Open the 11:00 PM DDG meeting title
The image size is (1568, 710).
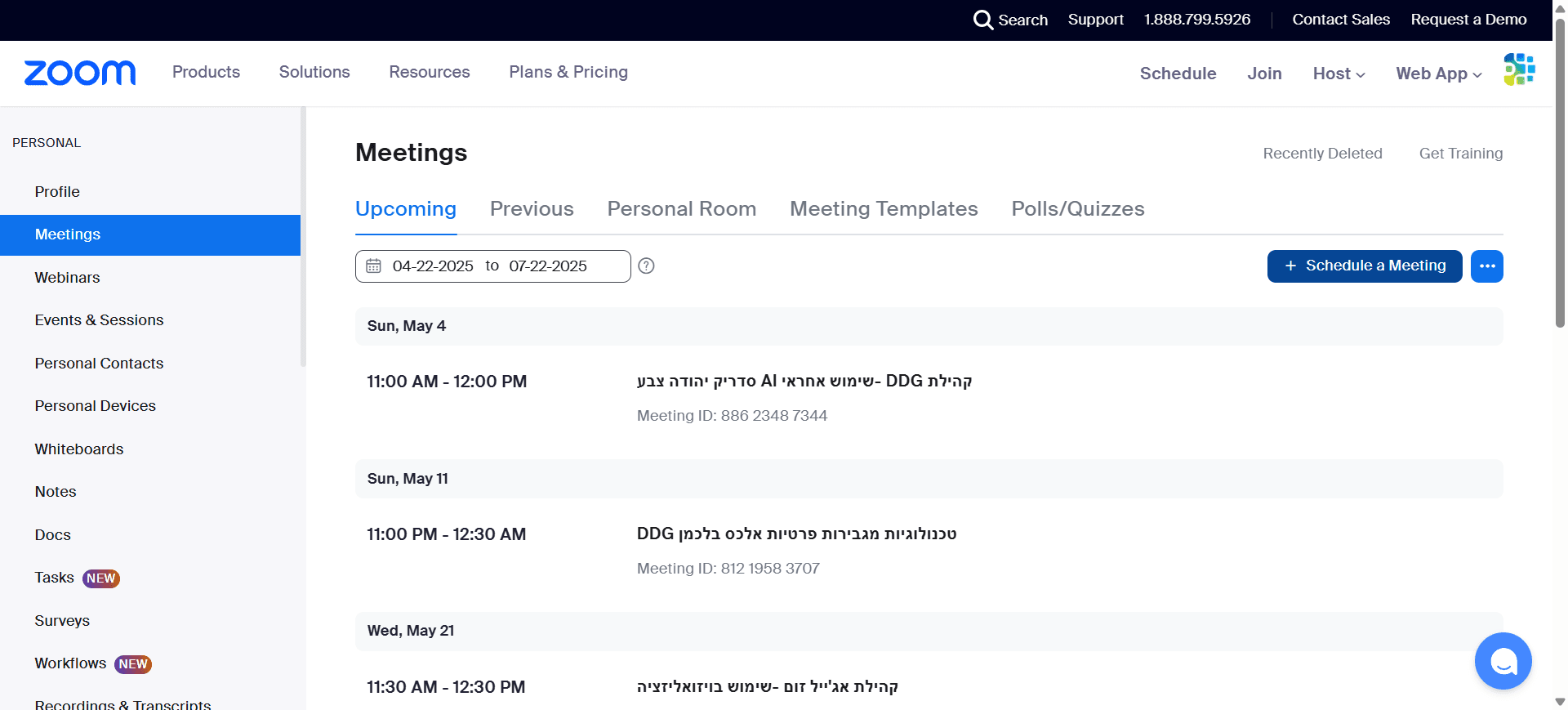(x=796, y=534)
